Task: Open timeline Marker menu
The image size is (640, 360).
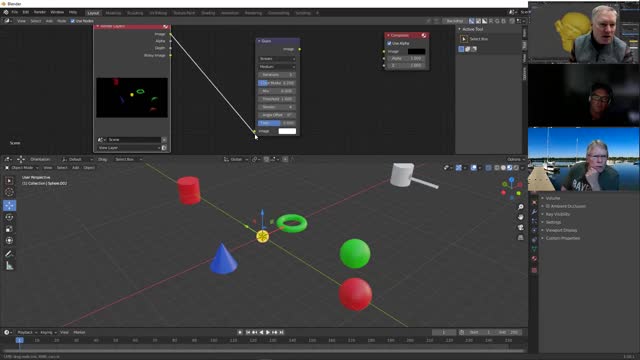Action: pyautogui.click(x=79, y=333)
